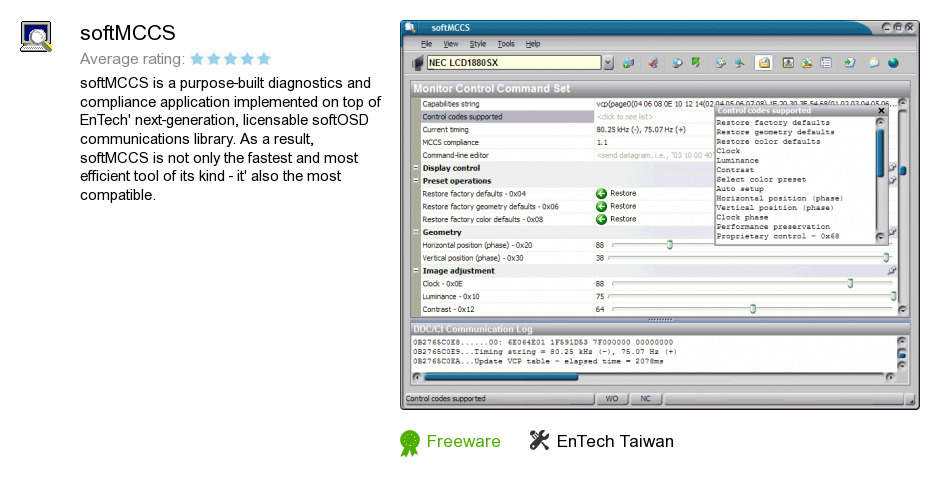Close the Control codes supported popup

pyautogui.click(x=881, y=110)
